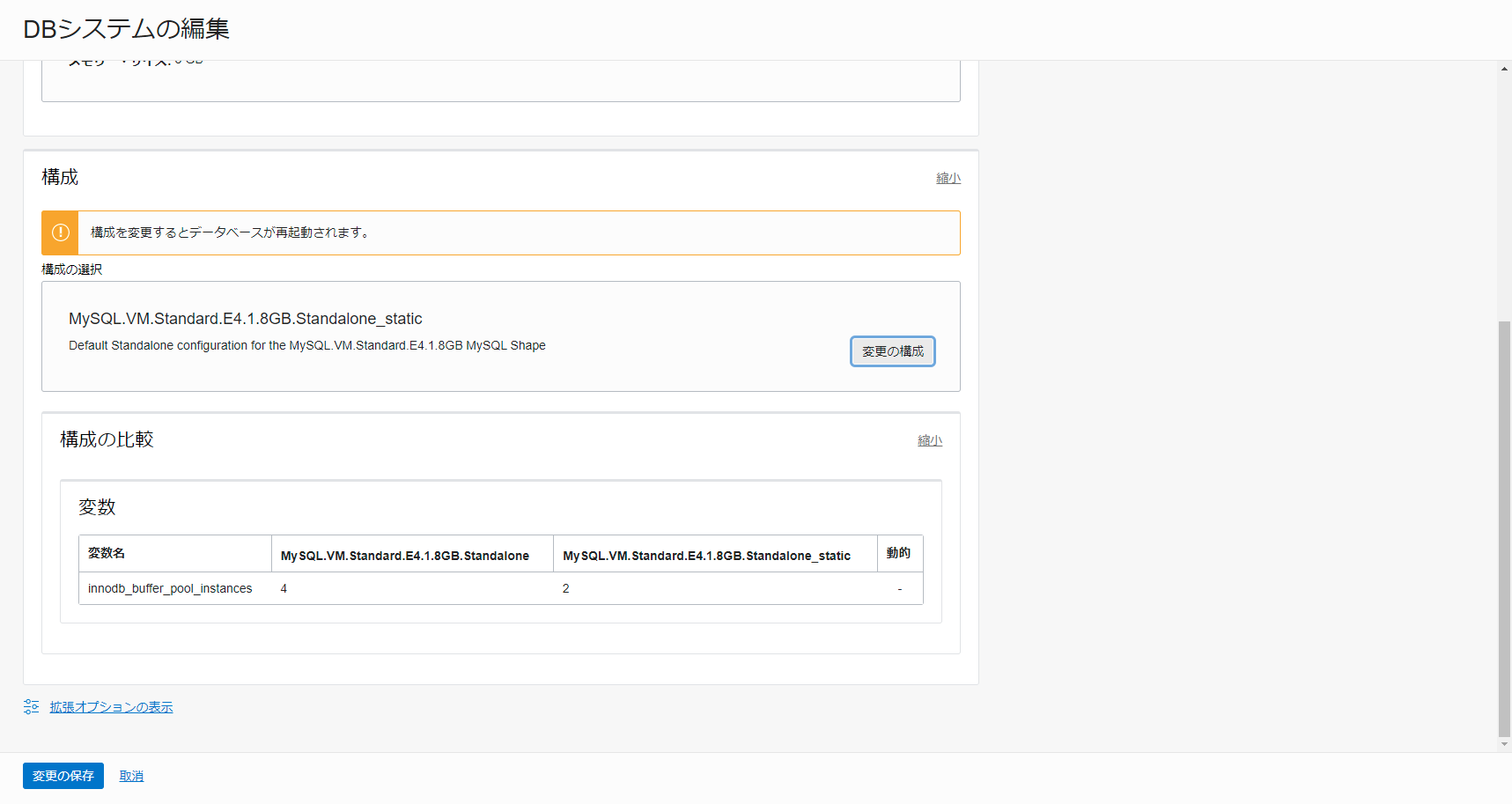Click the vertical scrollbar thumb

pos(1504,528)
